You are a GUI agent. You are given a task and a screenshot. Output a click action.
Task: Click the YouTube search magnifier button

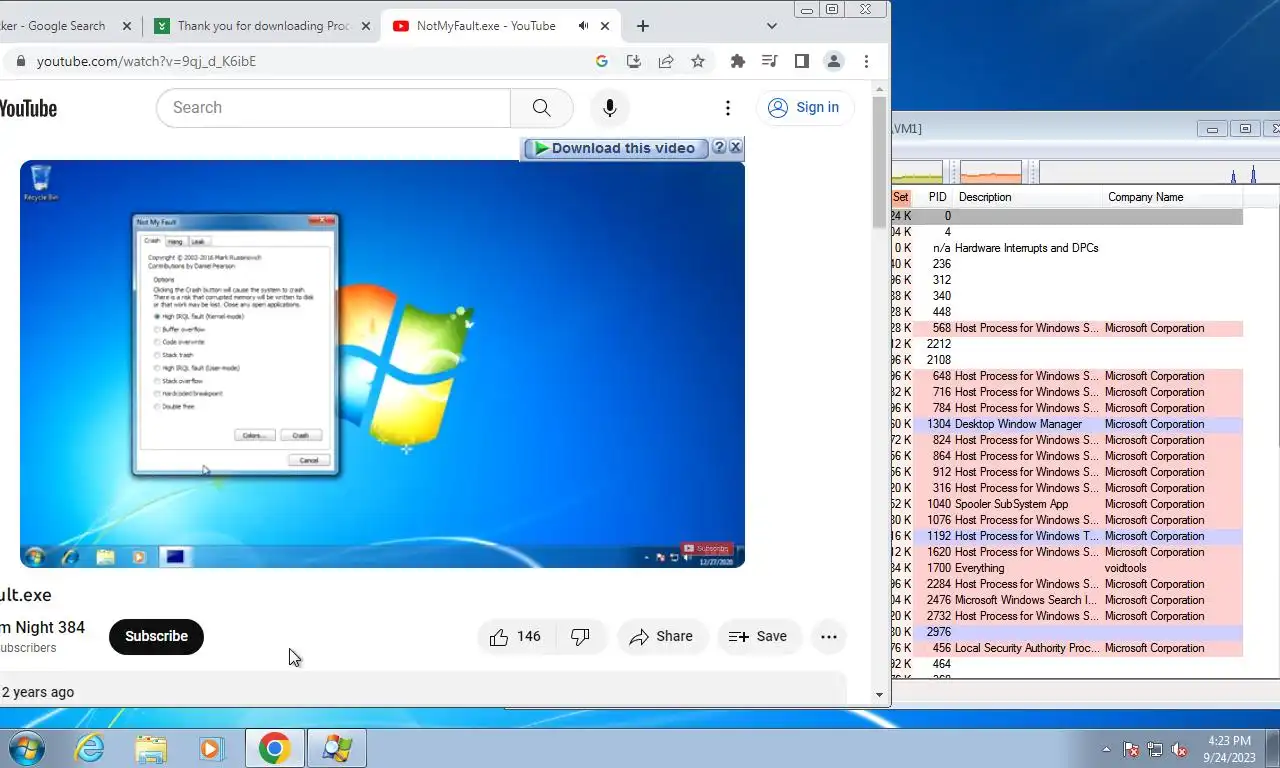541,108
